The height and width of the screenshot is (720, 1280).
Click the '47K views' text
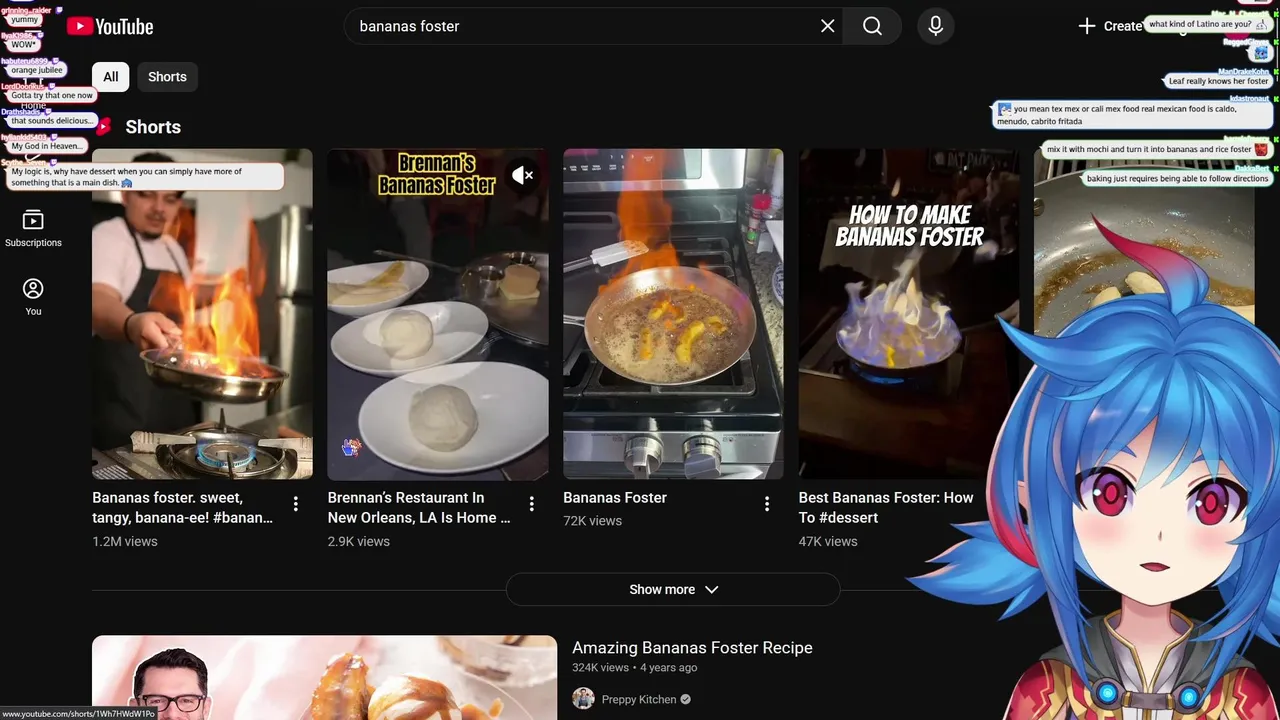pos(828,541)
